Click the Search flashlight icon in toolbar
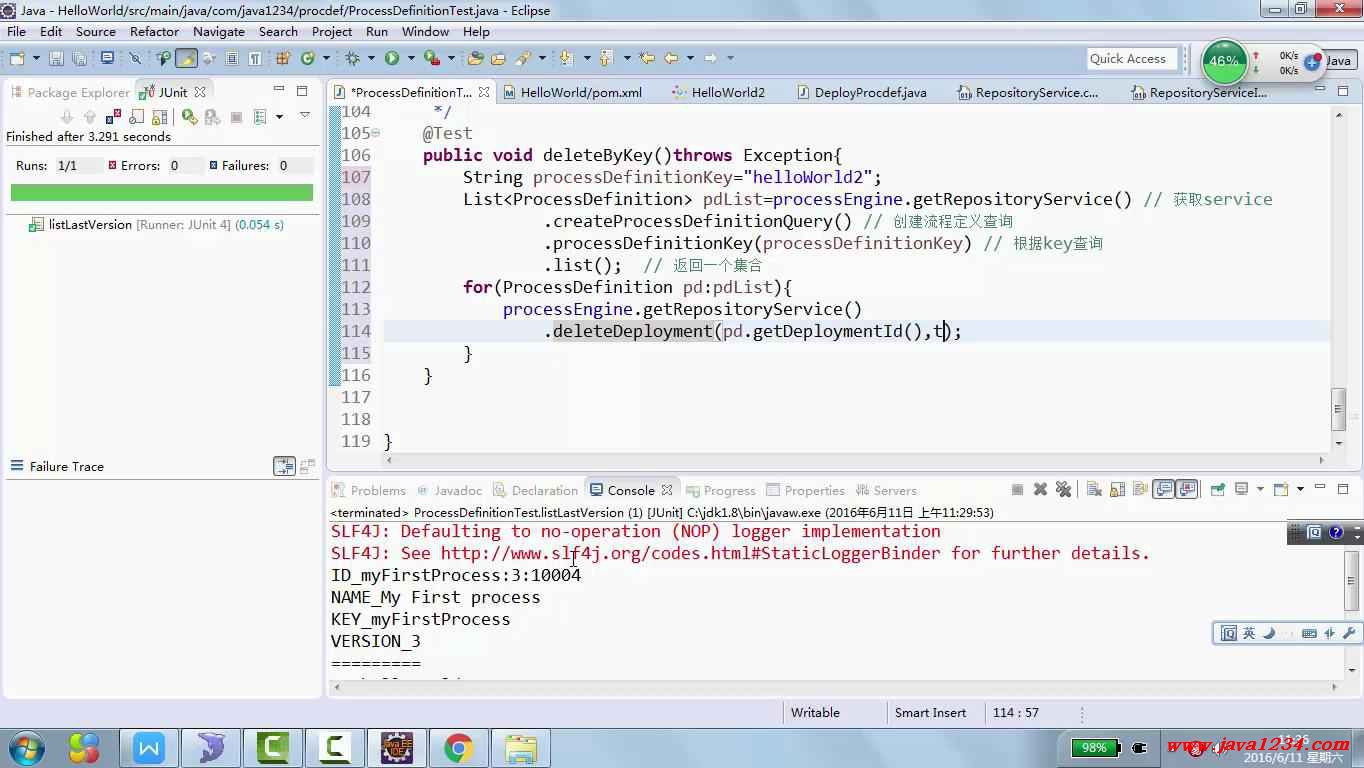The height and width of the screenshot is (768, 1364). pyautogui.click(x=522, y=58)
